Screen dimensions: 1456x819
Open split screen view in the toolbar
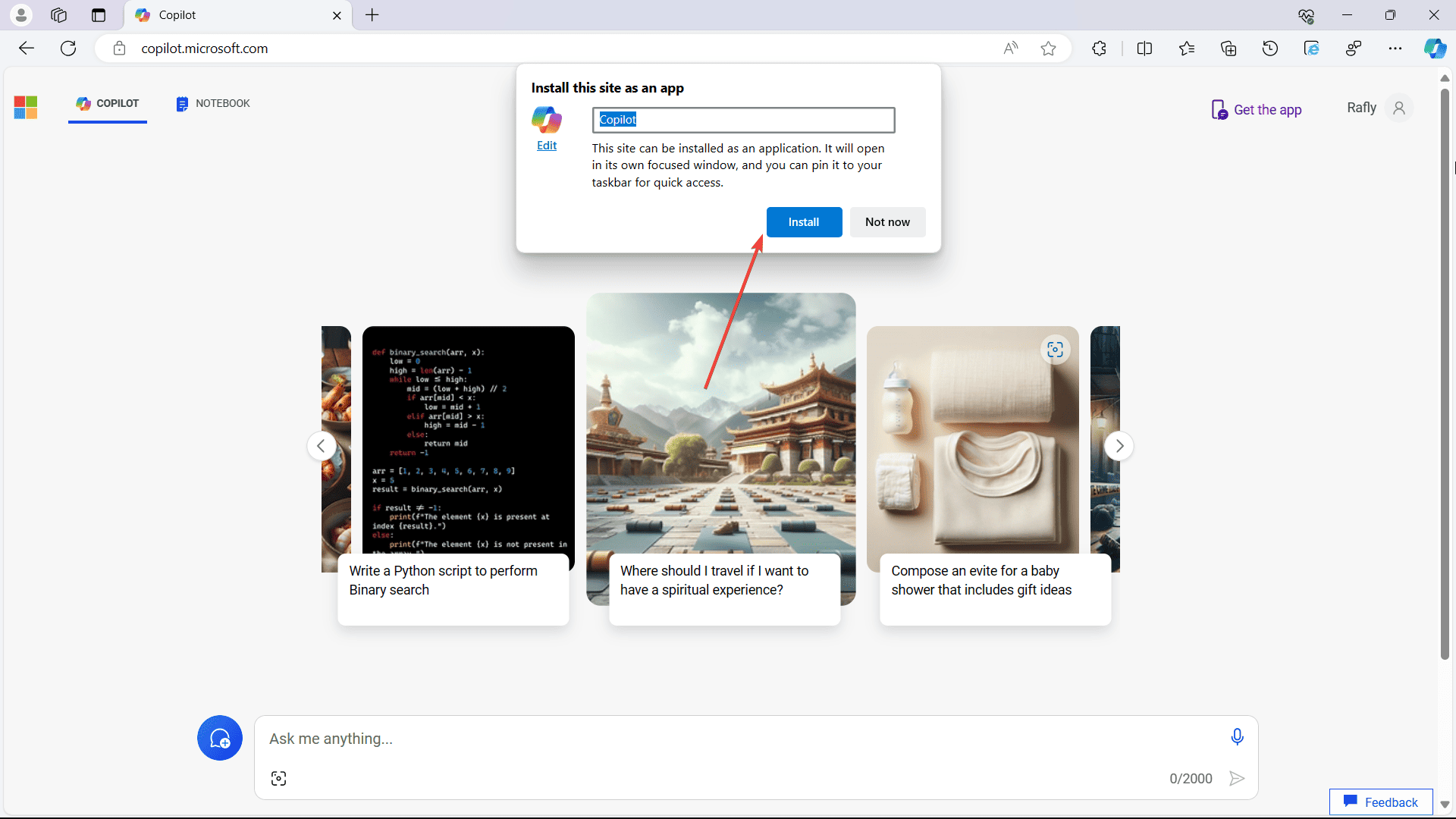click(1145, 48)
